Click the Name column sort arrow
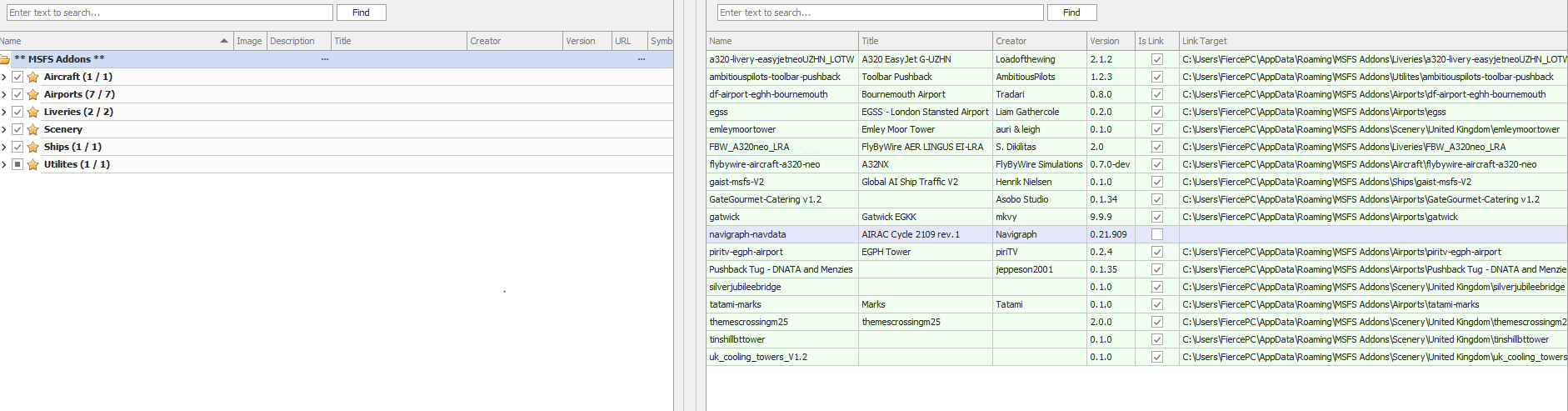This screenshot has height=411, width=1568. tap(223, 41)
